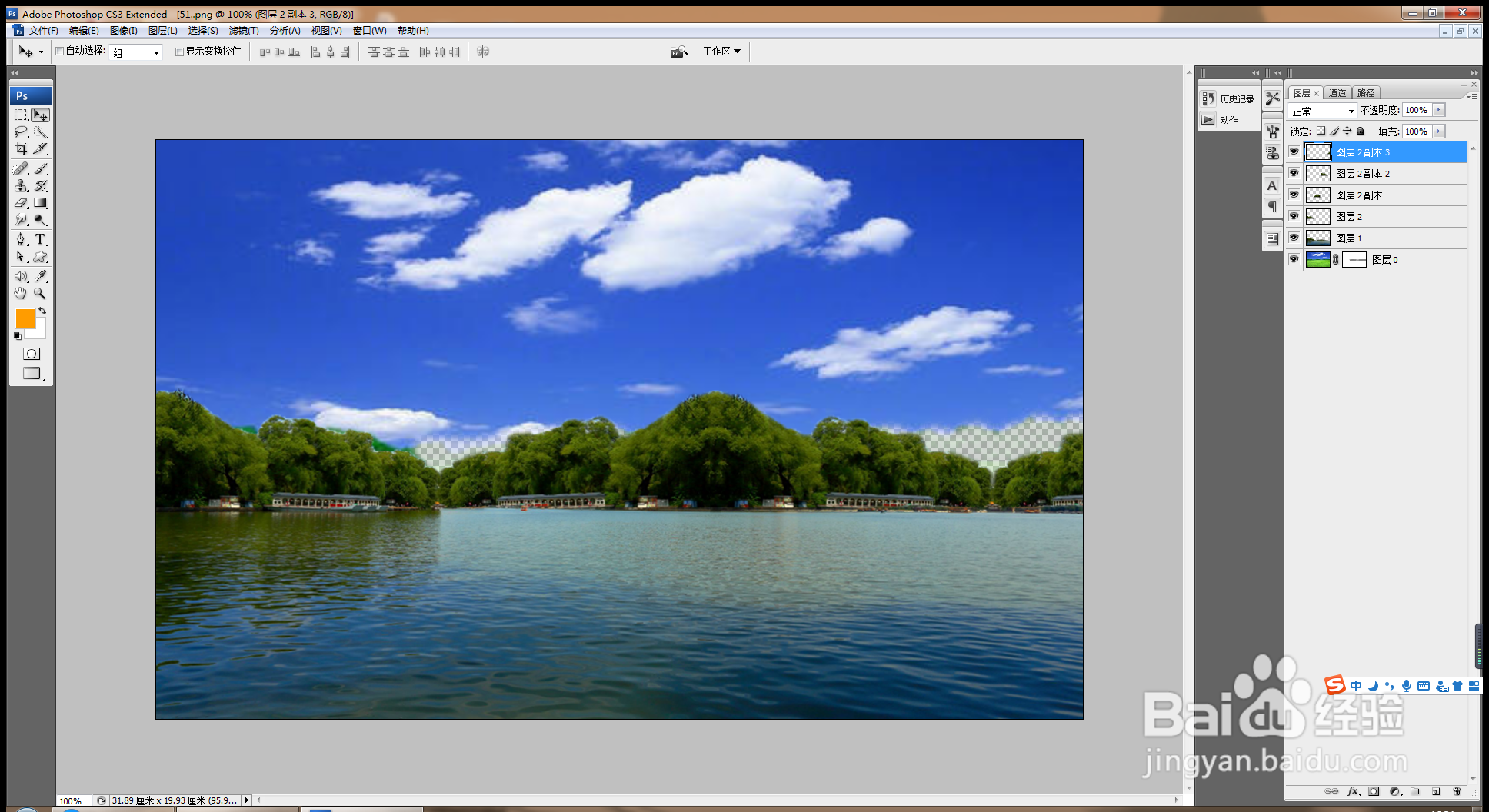Open the 文件(F) menu
The height and width of the screenshot is (812, 1489).
click(x=43, y=31)
